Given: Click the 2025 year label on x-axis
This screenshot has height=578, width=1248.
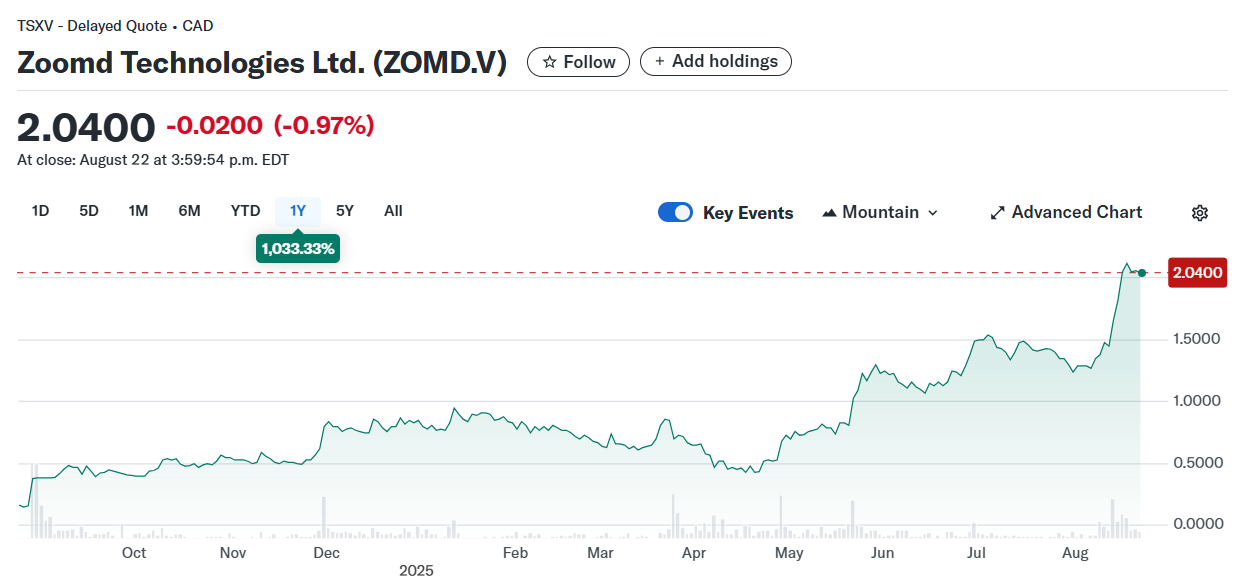Looking at the screenshot, I should coord(416,571).
